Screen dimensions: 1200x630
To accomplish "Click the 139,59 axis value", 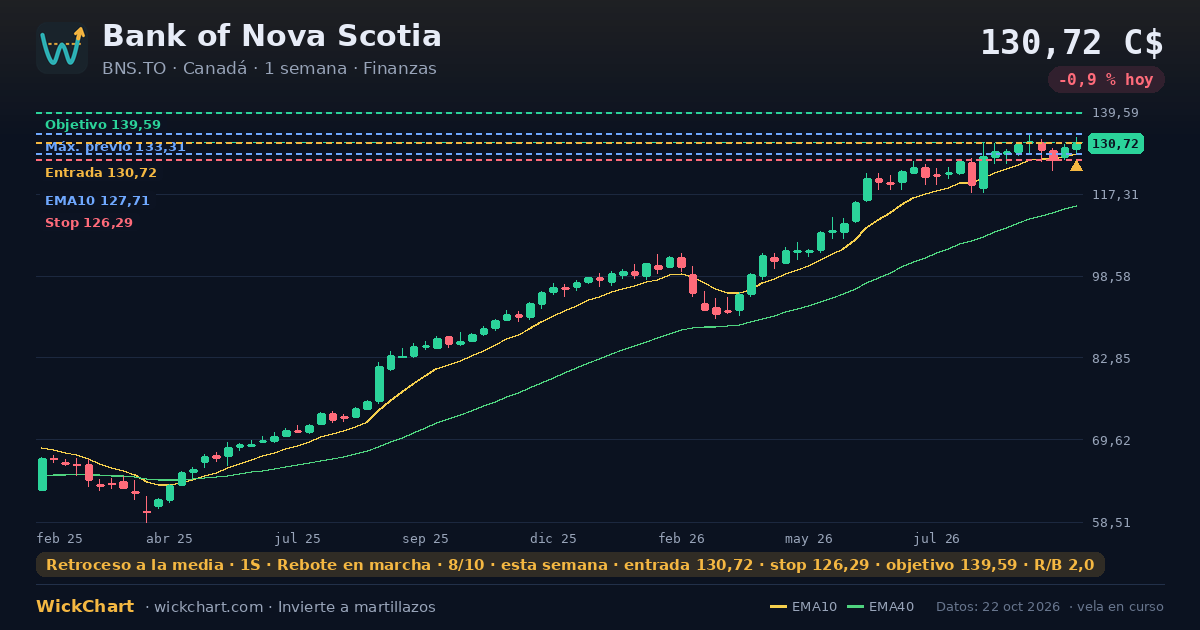I will click(1115, 113).
